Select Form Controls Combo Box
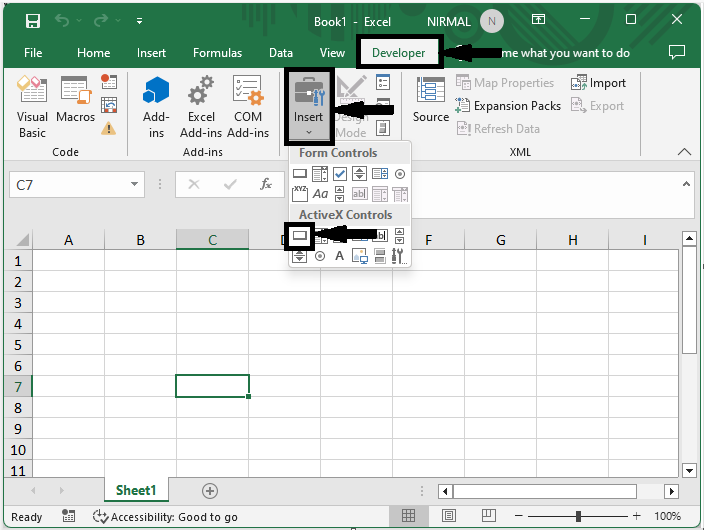Screen dimensions: 704x530 320,174
